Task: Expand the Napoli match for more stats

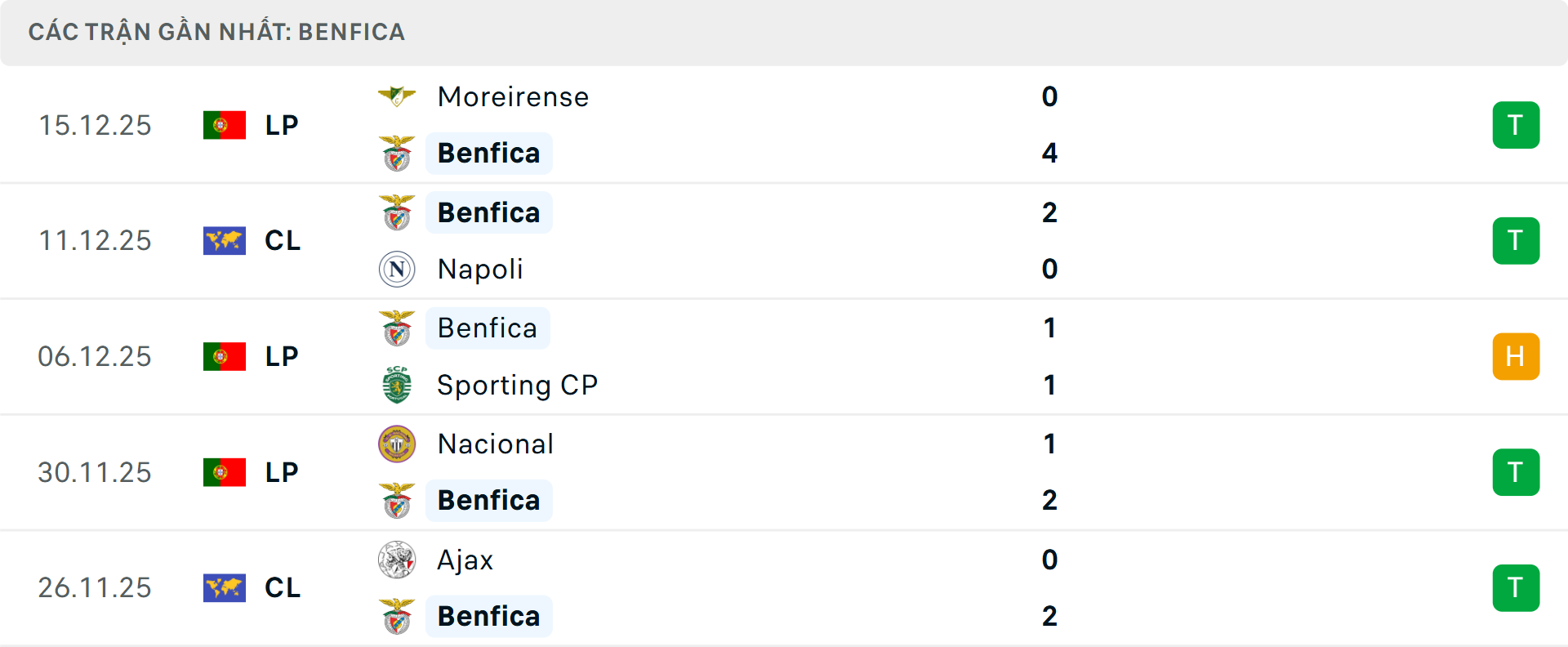Action: click(784, 240)
